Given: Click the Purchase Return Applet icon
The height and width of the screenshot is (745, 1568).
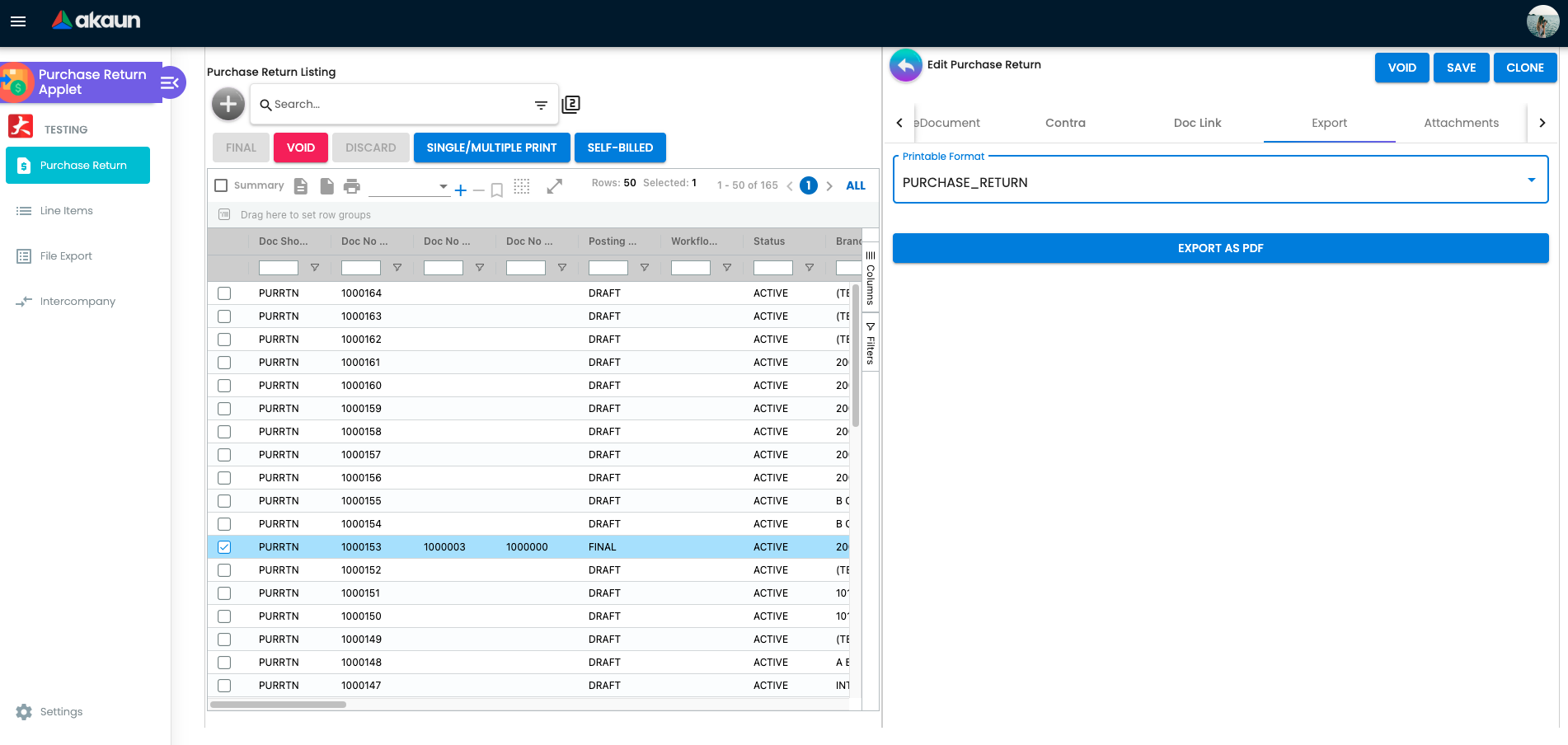Looking at the screenshot, I should tap(16, 82).
